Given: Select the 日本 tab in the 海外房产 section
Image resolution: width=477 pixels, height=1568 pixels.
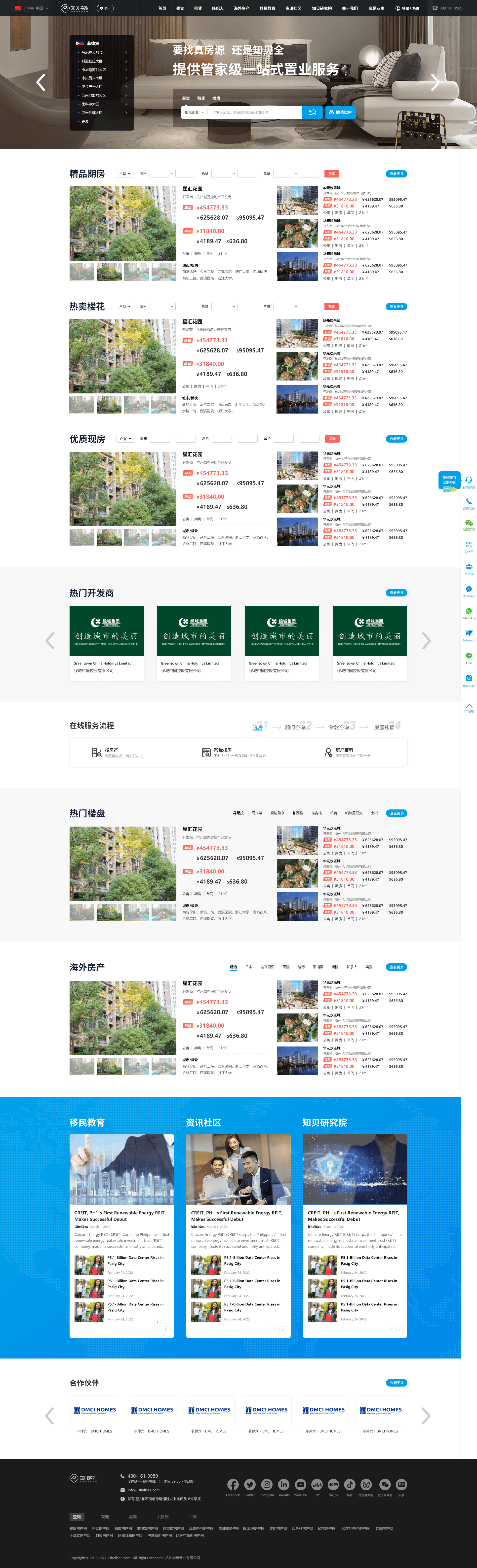Looking at the screenshot, I should [248, 967].
